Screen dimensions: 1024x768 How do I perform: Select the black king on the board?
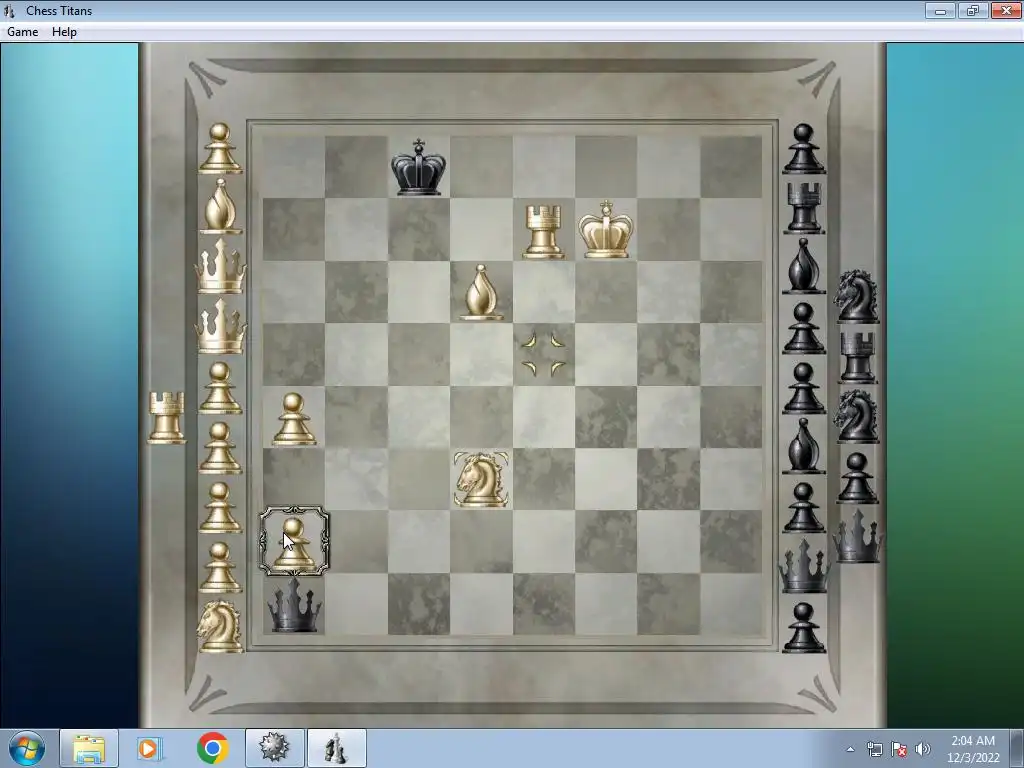419,167
